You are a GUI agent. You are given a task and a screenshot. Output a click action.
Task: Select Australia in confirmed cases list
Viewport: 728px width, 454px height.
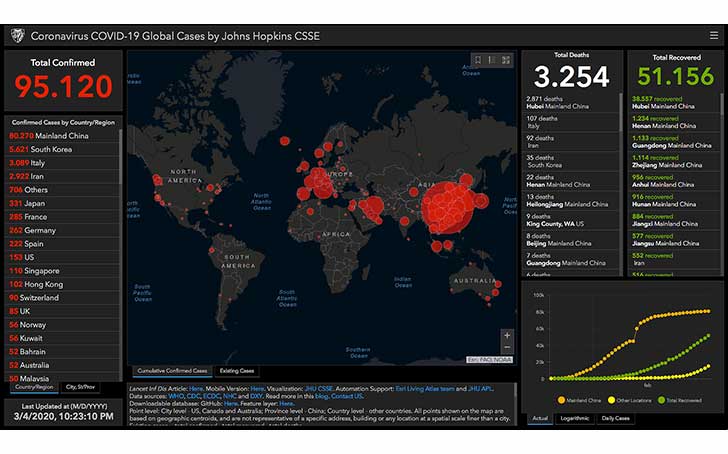63,365
